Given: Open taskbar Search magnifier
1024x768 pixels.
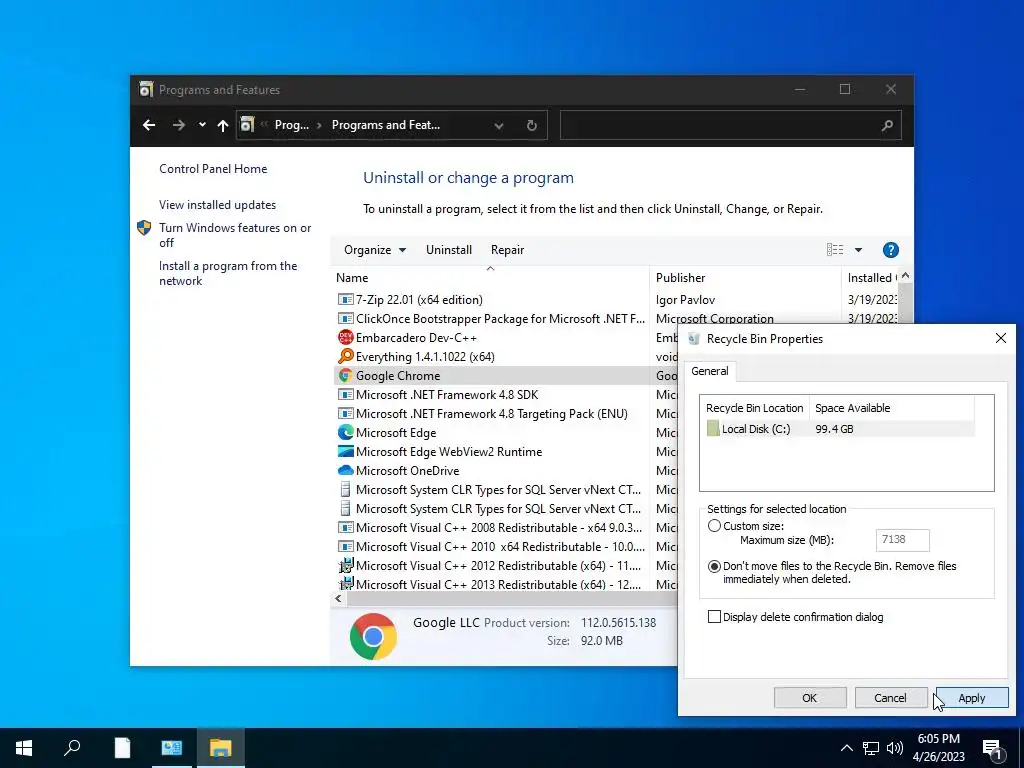Looking at the screenshot, I should click(72, 748).
